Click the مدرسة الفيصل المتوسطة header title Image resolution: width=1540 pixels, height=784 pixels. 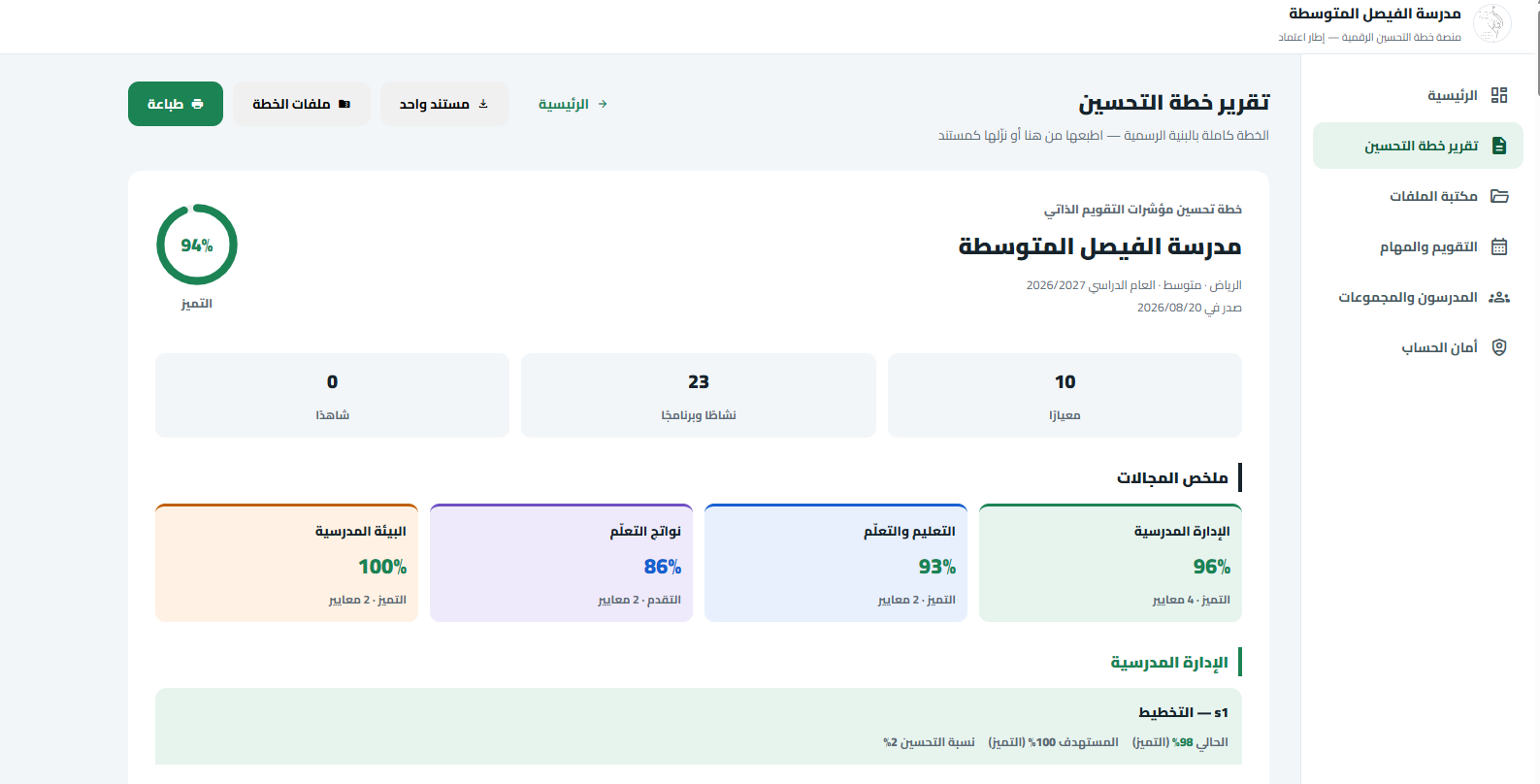click(1374, 14)
